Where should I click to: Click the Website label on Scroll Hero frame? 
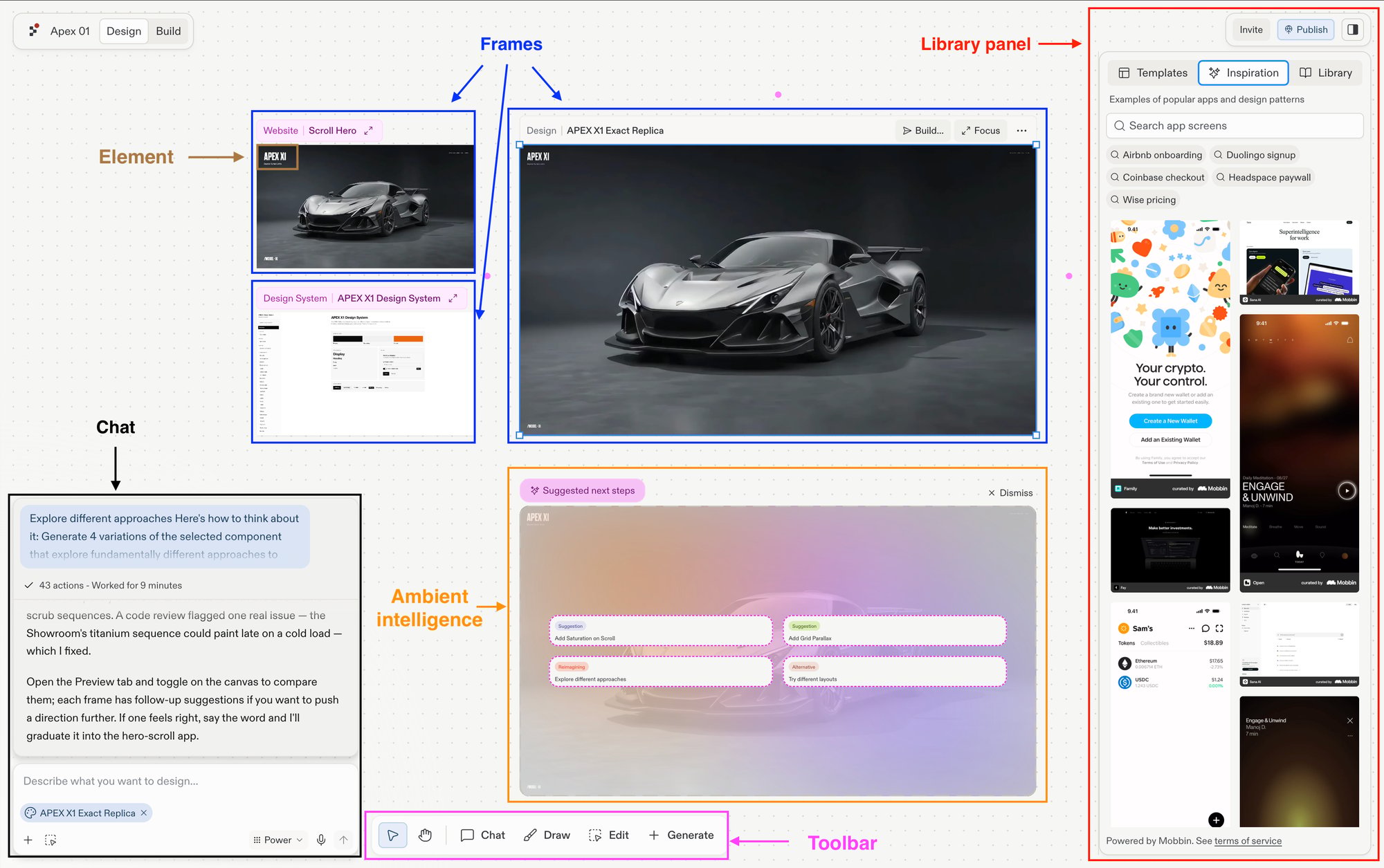click(x=280, y=131)
